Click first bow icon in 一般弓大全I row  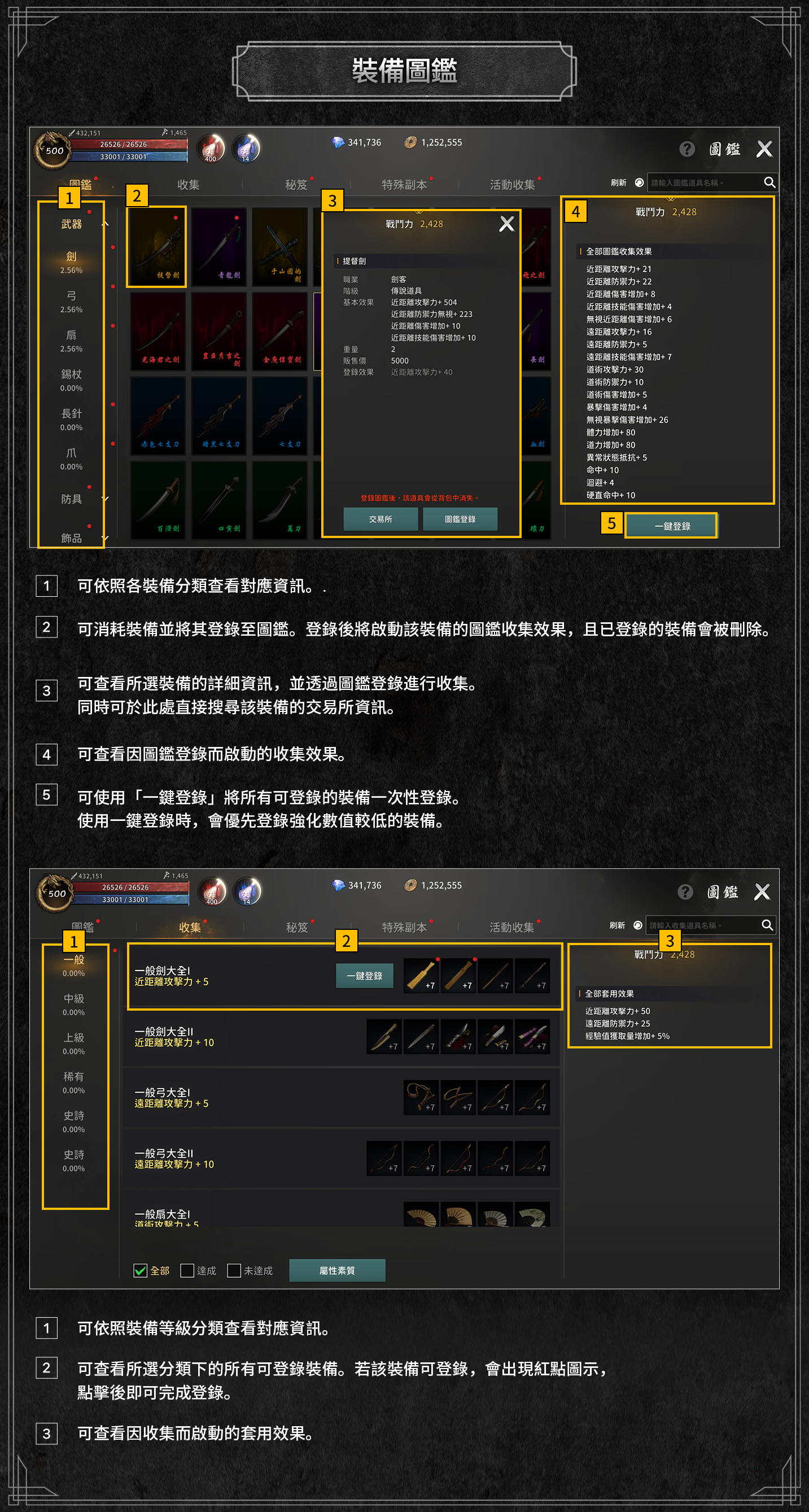click(x=421, y=1096)
